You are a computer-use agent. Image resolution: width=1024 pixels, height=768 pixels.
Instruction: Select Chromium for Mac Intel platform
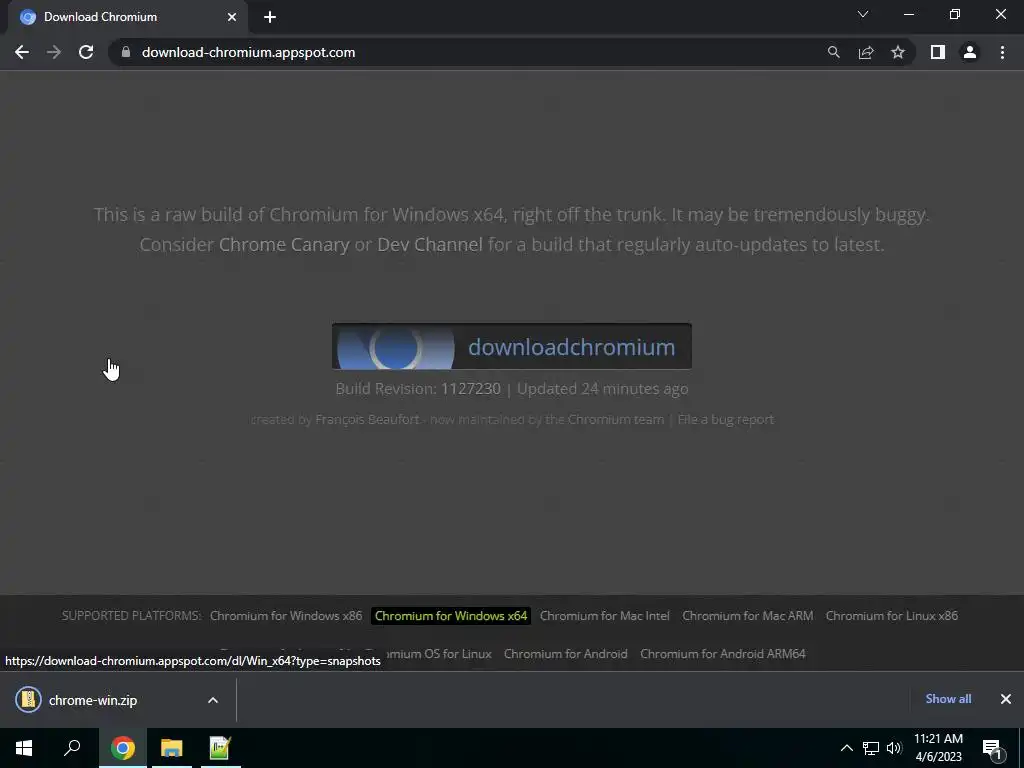tap(605, 616)
